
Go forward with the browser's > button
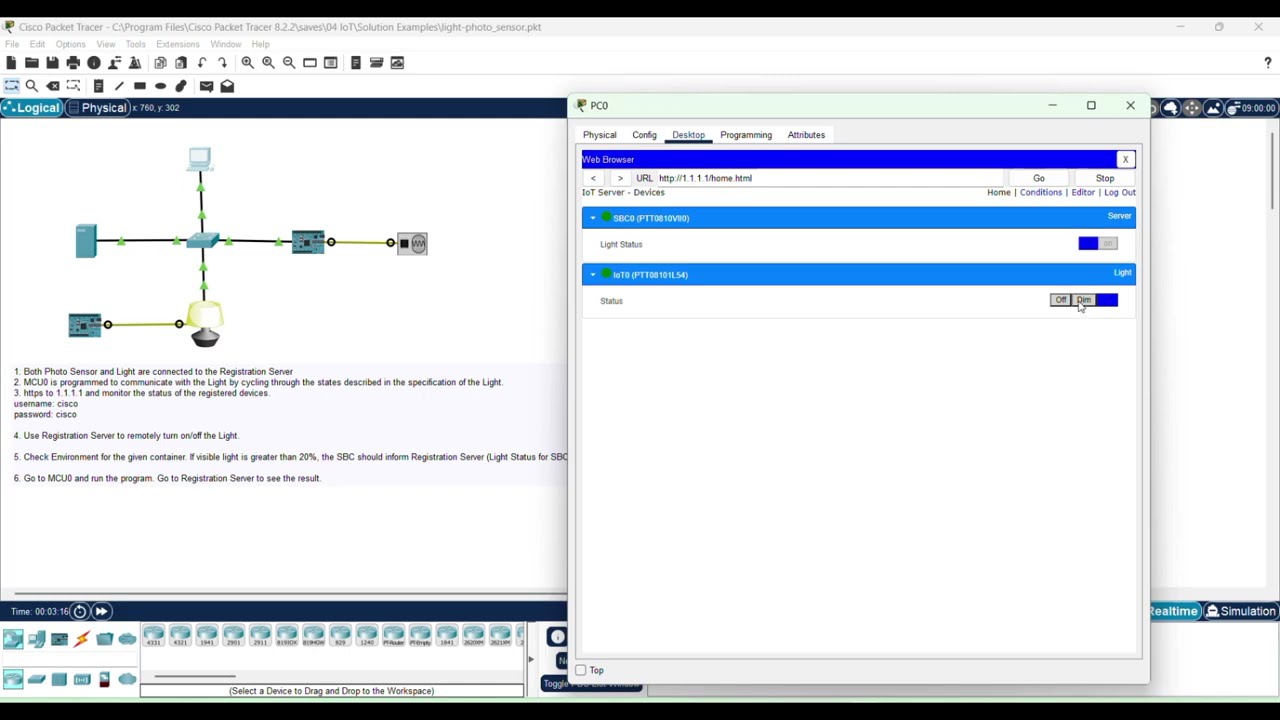click(x=620, y=178)
